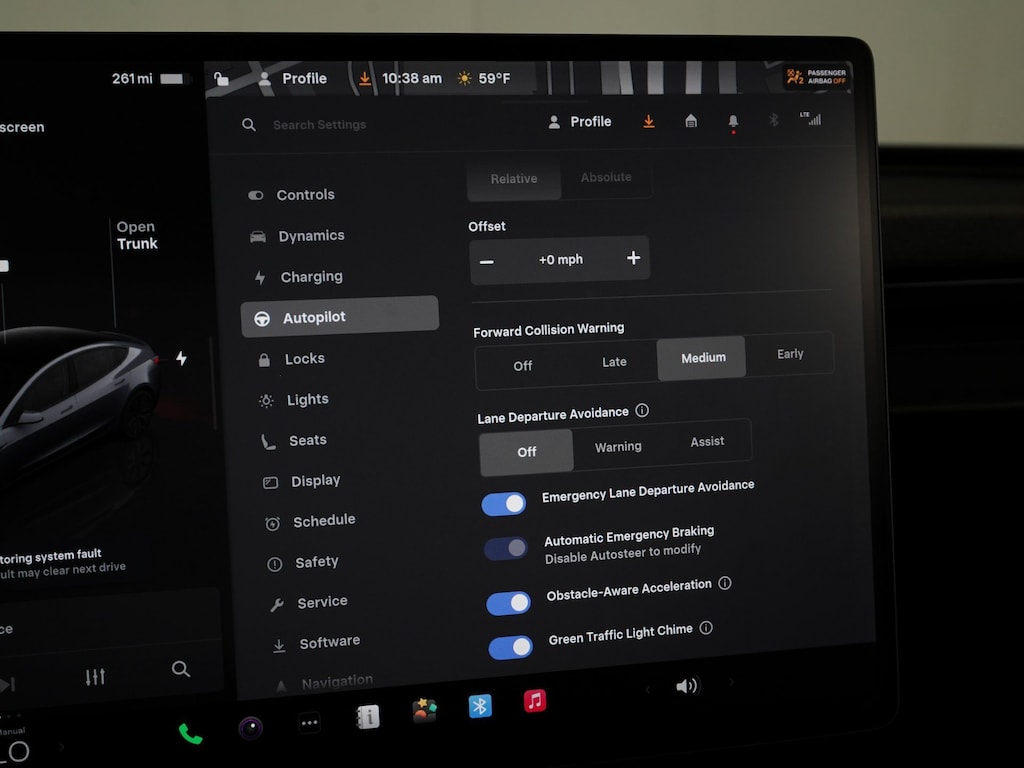The width and height of the screenshot is (1024, 768).
Task: Increase speed offset with plus button
Action: [633, 258]
